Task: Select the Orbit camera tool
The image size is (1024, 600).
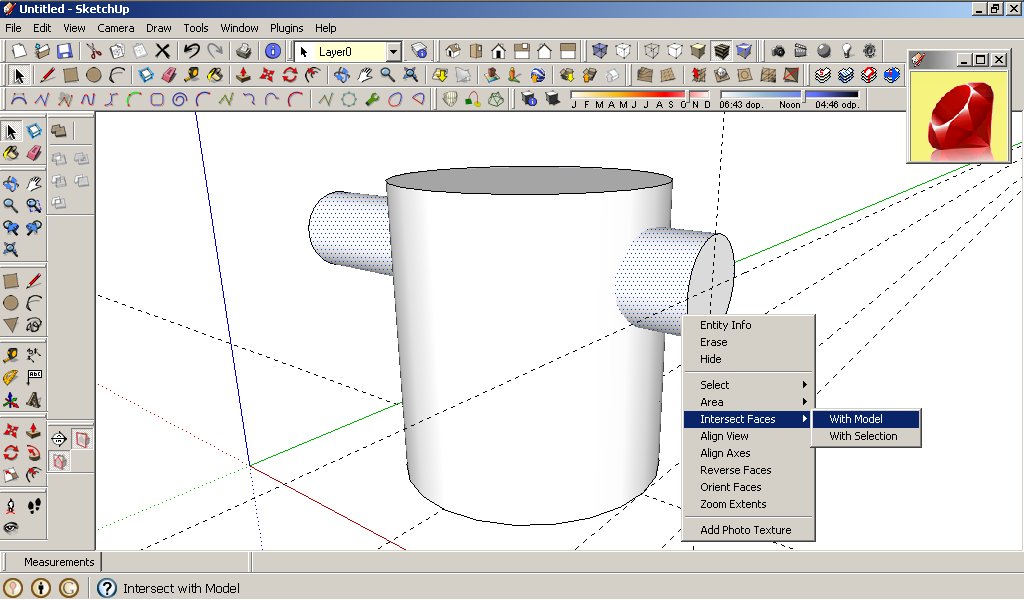Action: click(341, 75)
